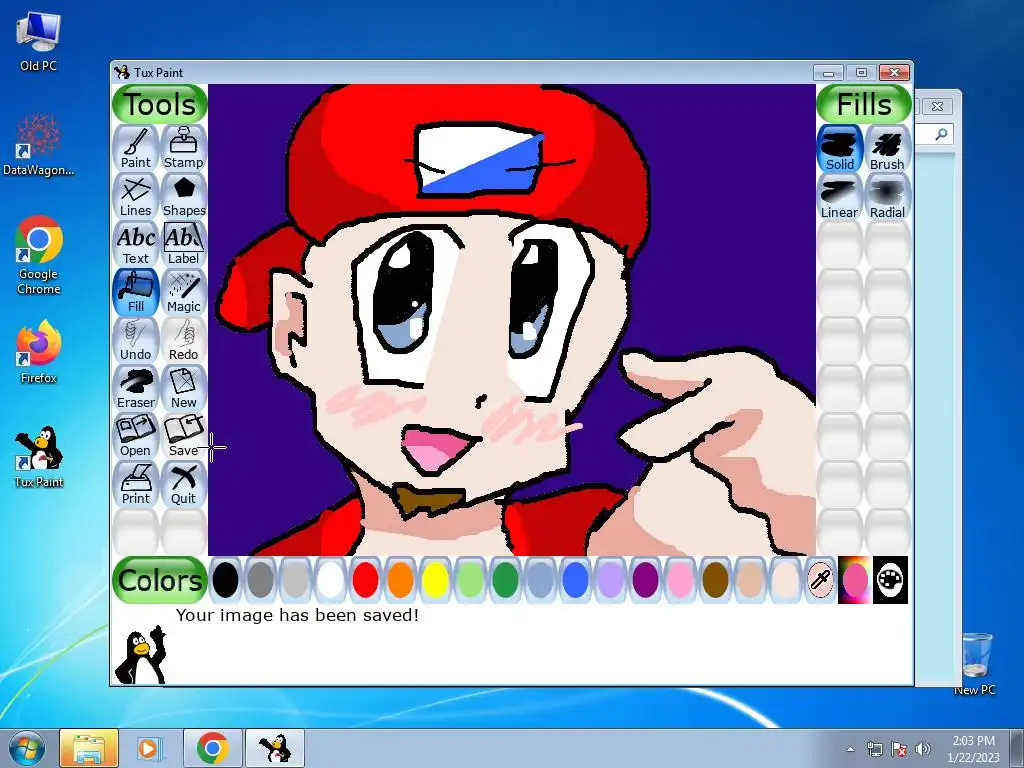Launch Firefox from the desktop
The width and height of the screenshot is (1024, 768).
click(x=39, y=352)
